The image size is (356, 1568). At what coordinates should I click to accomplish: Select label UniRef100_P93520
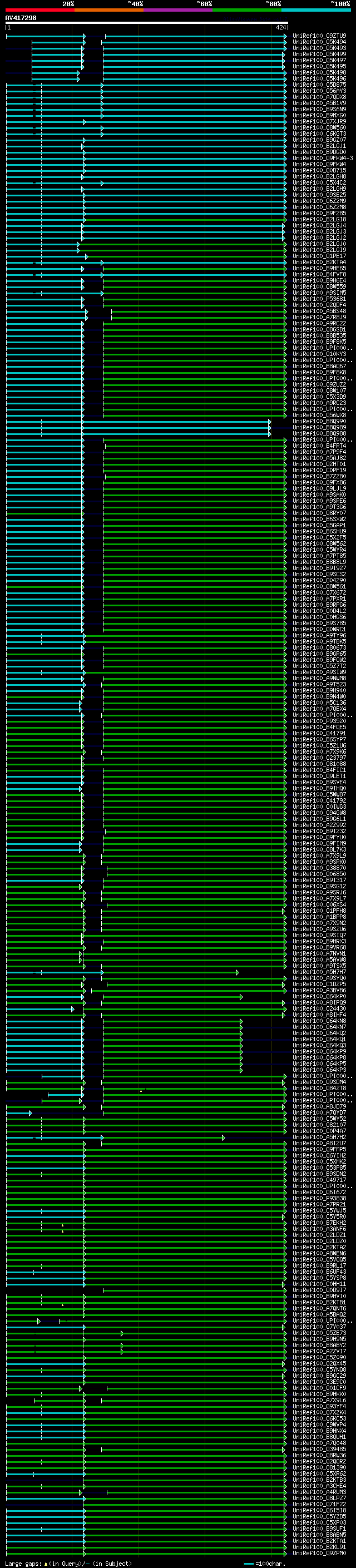pyautogui.click(x=319, y=721)
